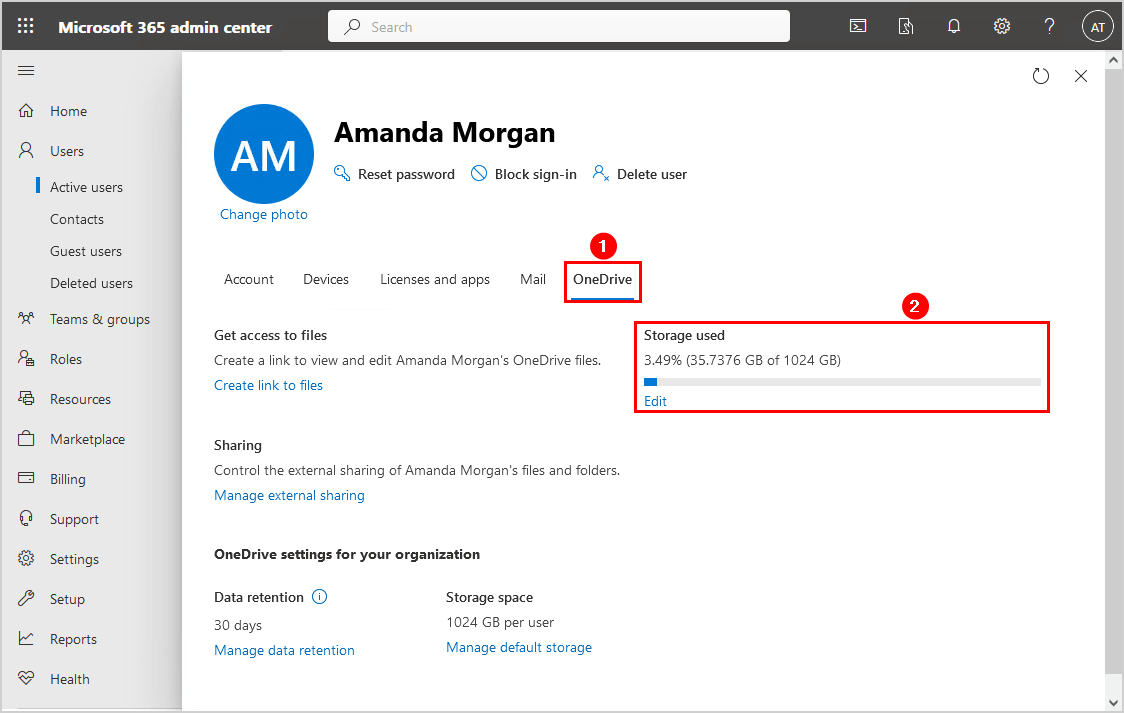Click the data retention info icon

(x=320, y=597)
